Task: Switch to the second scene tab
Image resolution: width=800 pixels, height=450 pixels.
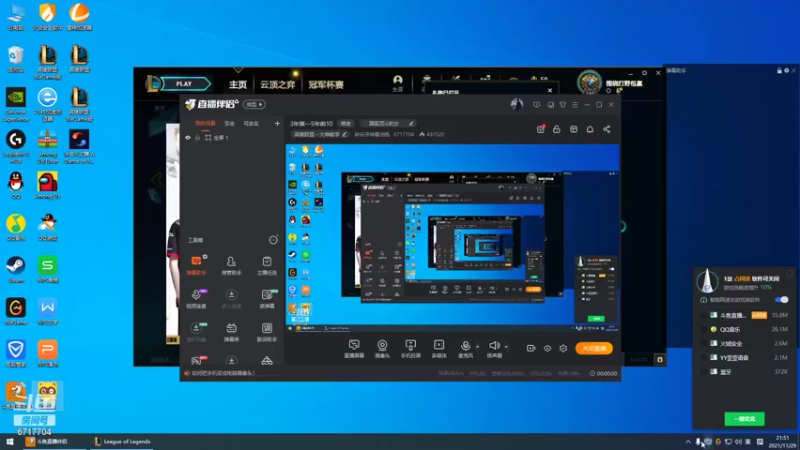Action: 230,123
